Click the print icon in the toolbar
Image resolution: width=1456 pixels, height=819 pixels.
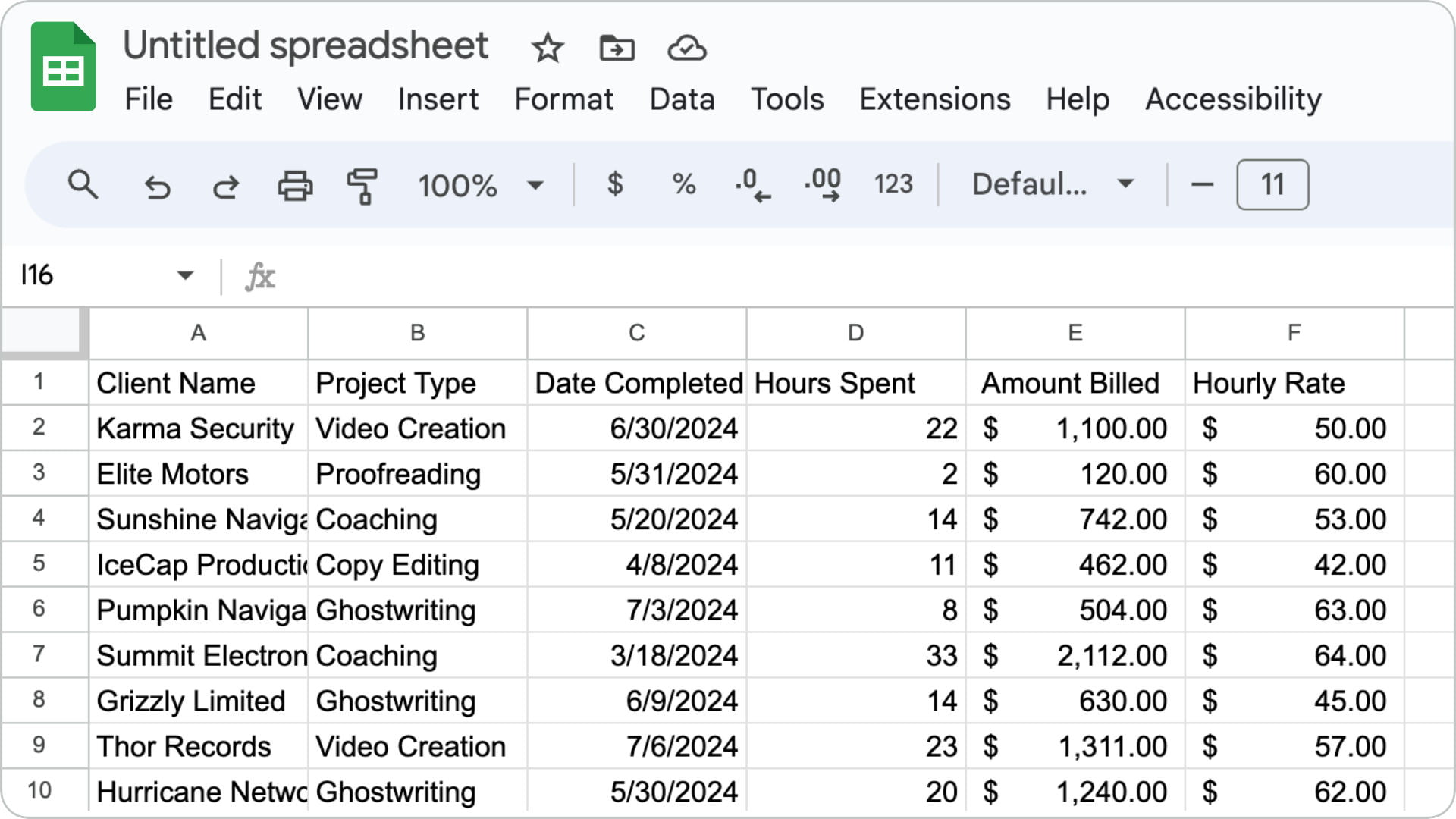pyautogui.click(x=295, y=184)
